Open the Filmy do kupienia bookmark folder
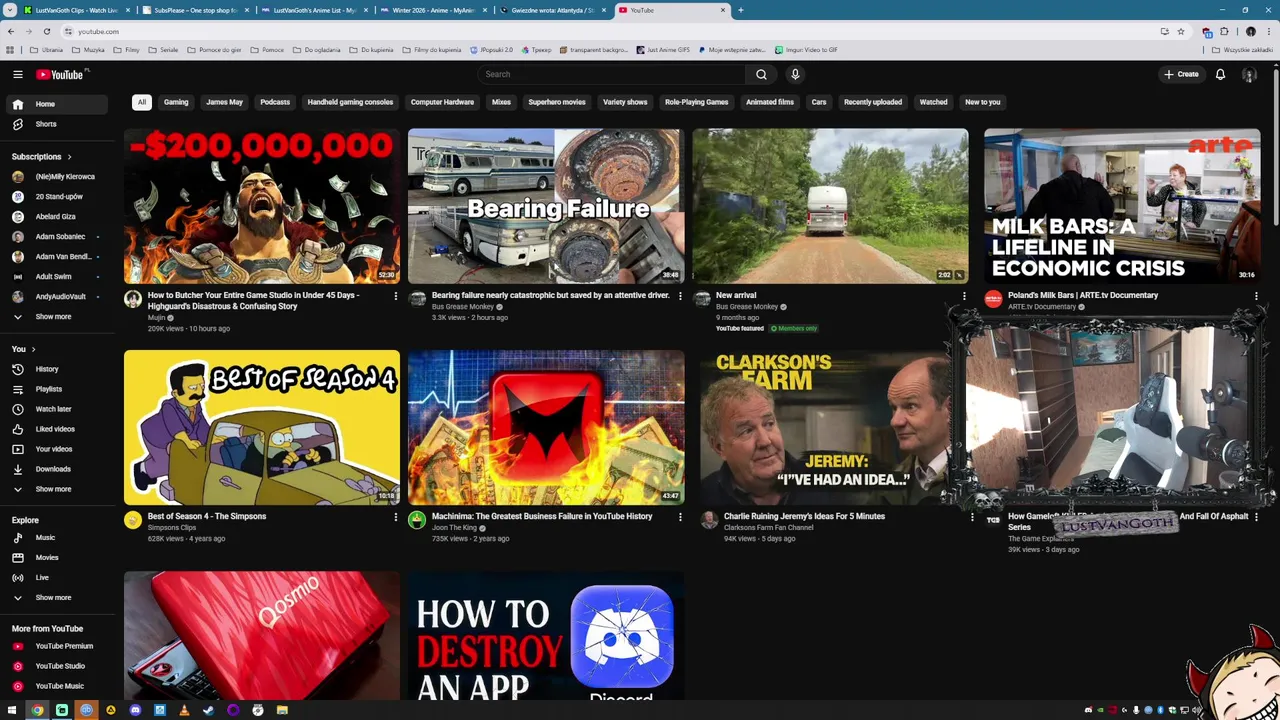 (x=430, y=50)
